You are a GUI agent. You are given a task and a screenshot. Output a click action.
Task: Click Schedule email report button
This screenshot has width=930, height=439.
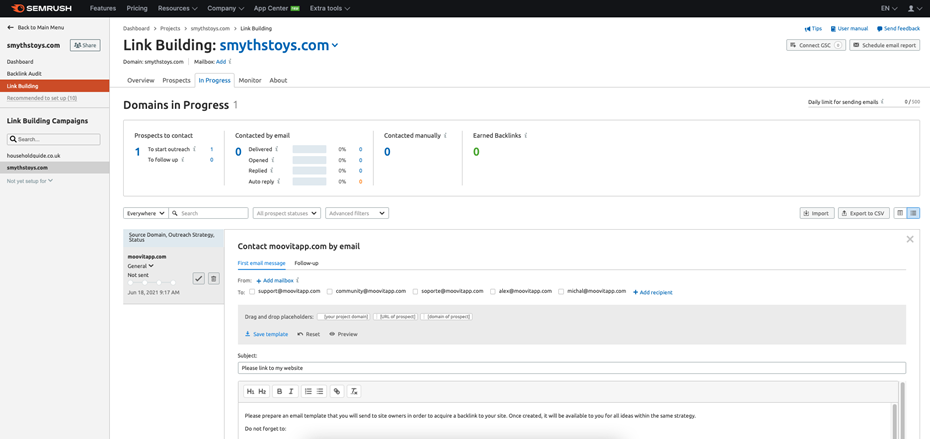coord(884,45)
